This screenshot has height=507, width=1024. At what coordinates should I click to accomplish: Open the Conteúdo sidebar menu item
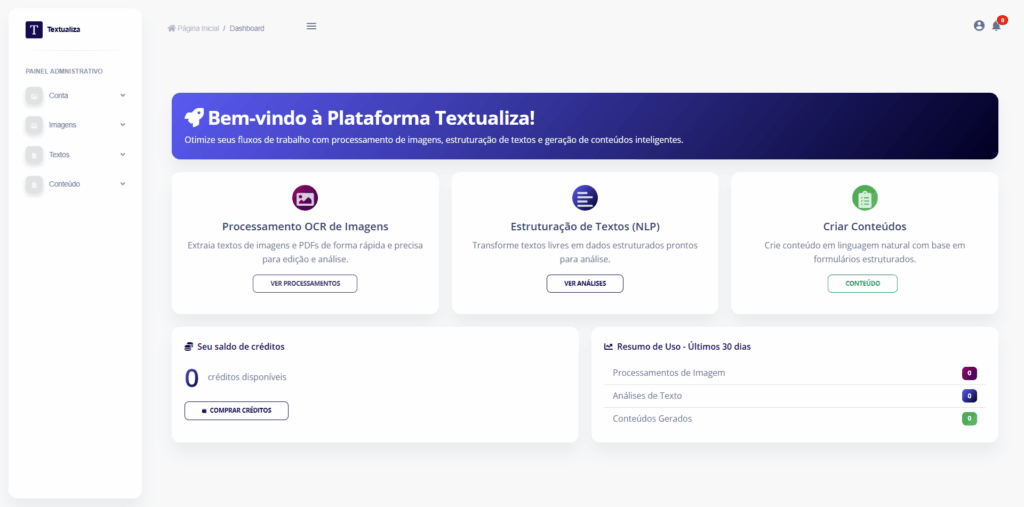76,184
